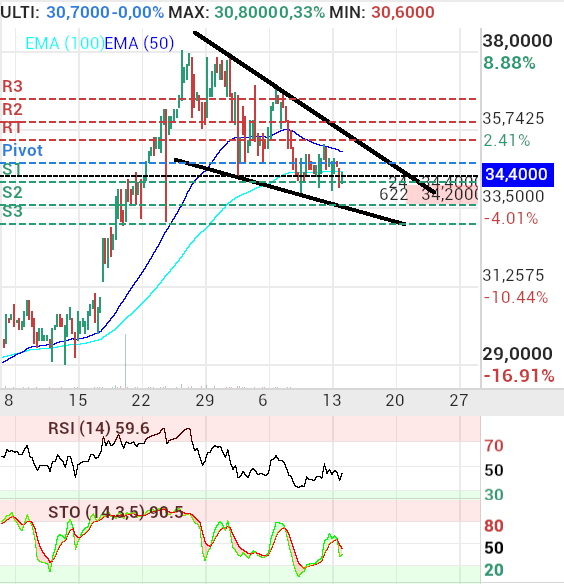Click the 29,0000 price axis value
The image size is (564, 584).
[x=517, y=354]
